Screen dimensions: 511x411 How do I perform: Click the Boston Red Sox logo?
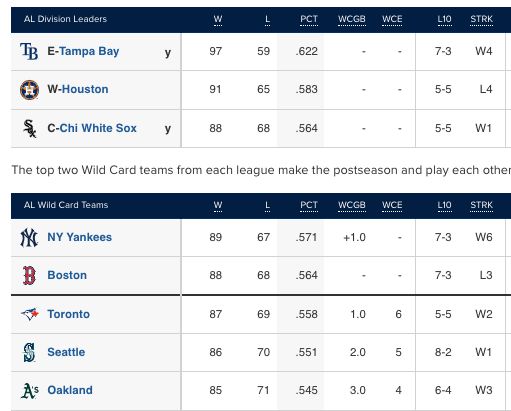point(29,275)
